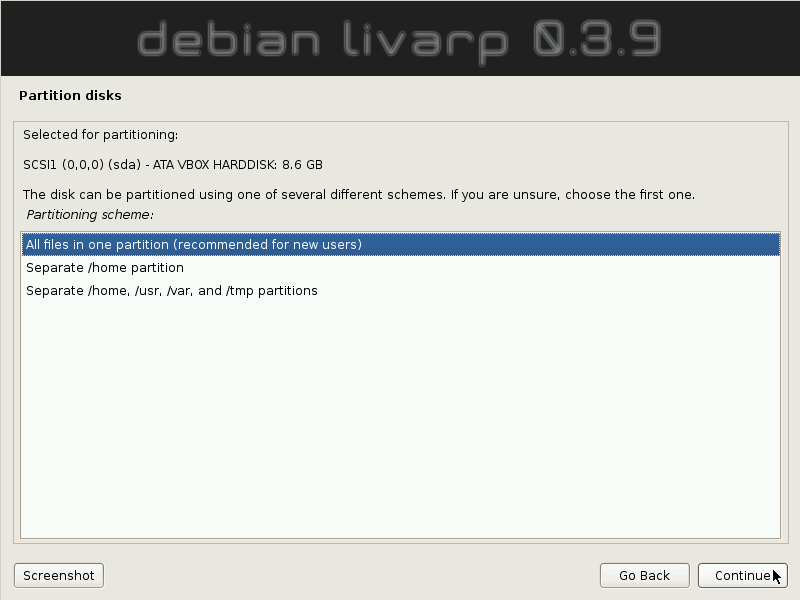800x600 pixels.
Task: Take a Screenshot of the installer
Action: pos(59,576)
